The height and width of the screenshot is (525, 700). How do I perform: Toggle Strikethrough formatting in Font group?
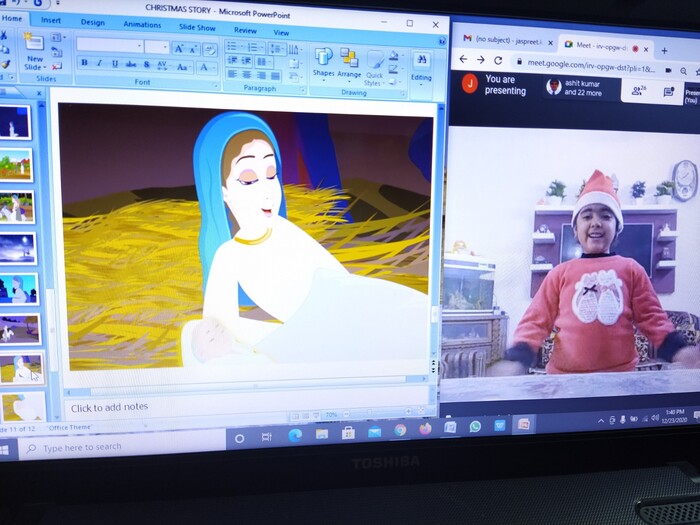click(131, 64)
